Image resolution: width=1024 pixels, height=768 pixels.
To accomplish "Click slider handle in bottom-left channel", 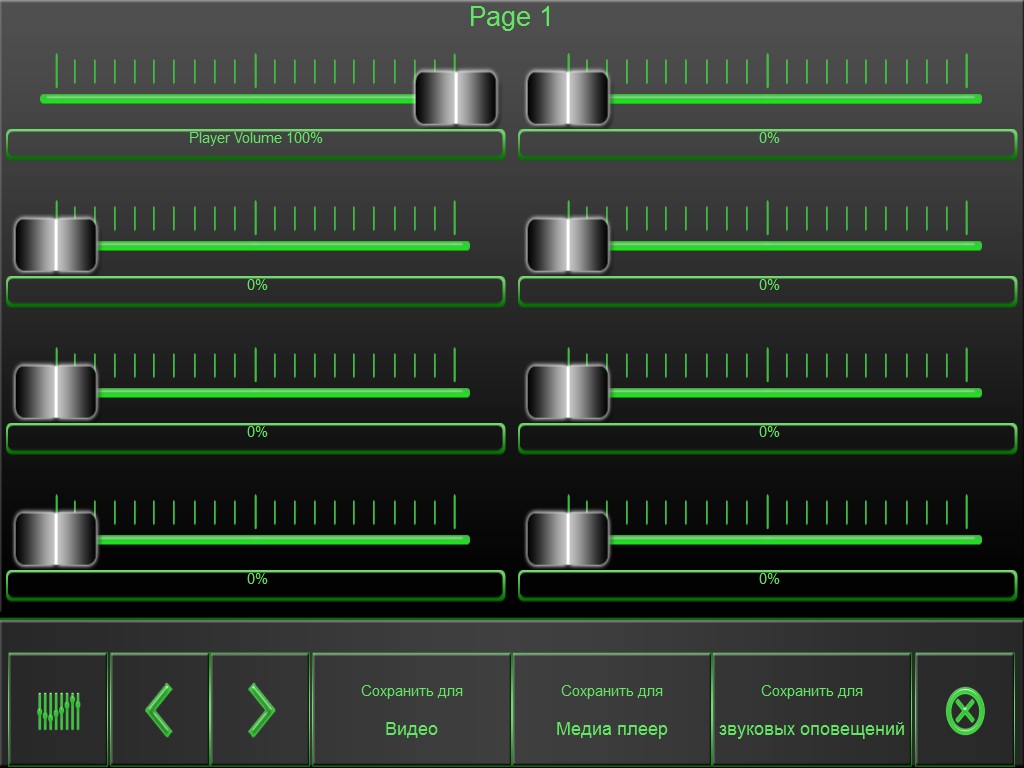I will click(x=56, y=539).
